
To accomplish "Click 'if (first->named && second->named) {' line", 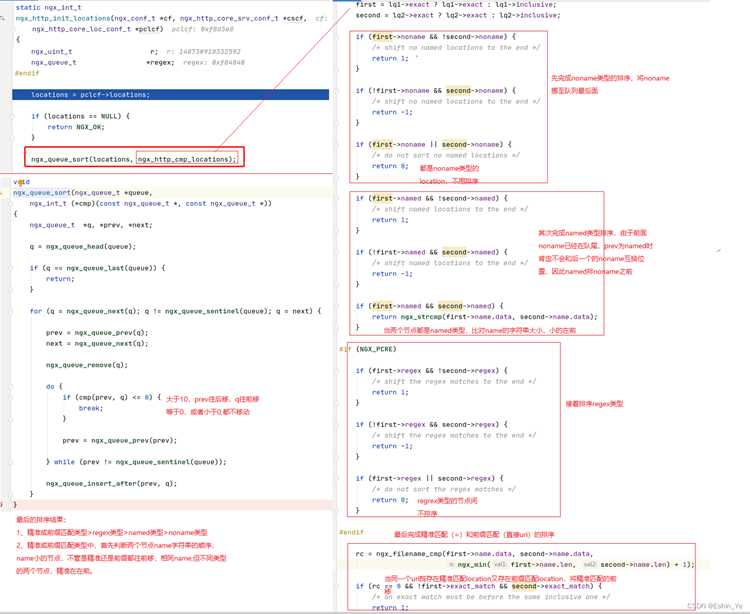I will tap(430, 306).
